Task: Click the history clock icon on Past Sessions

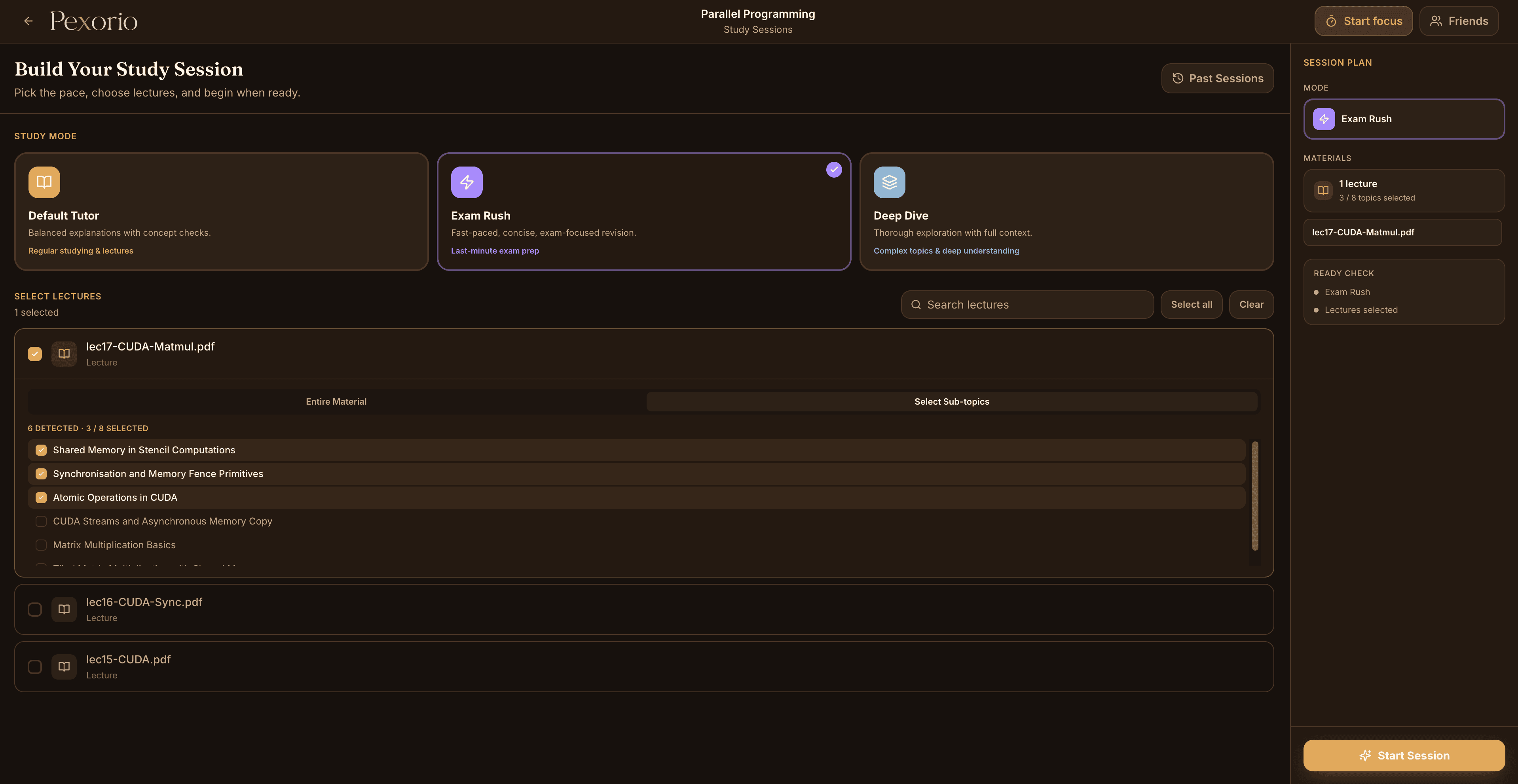Action: [x=1177, y=78]
